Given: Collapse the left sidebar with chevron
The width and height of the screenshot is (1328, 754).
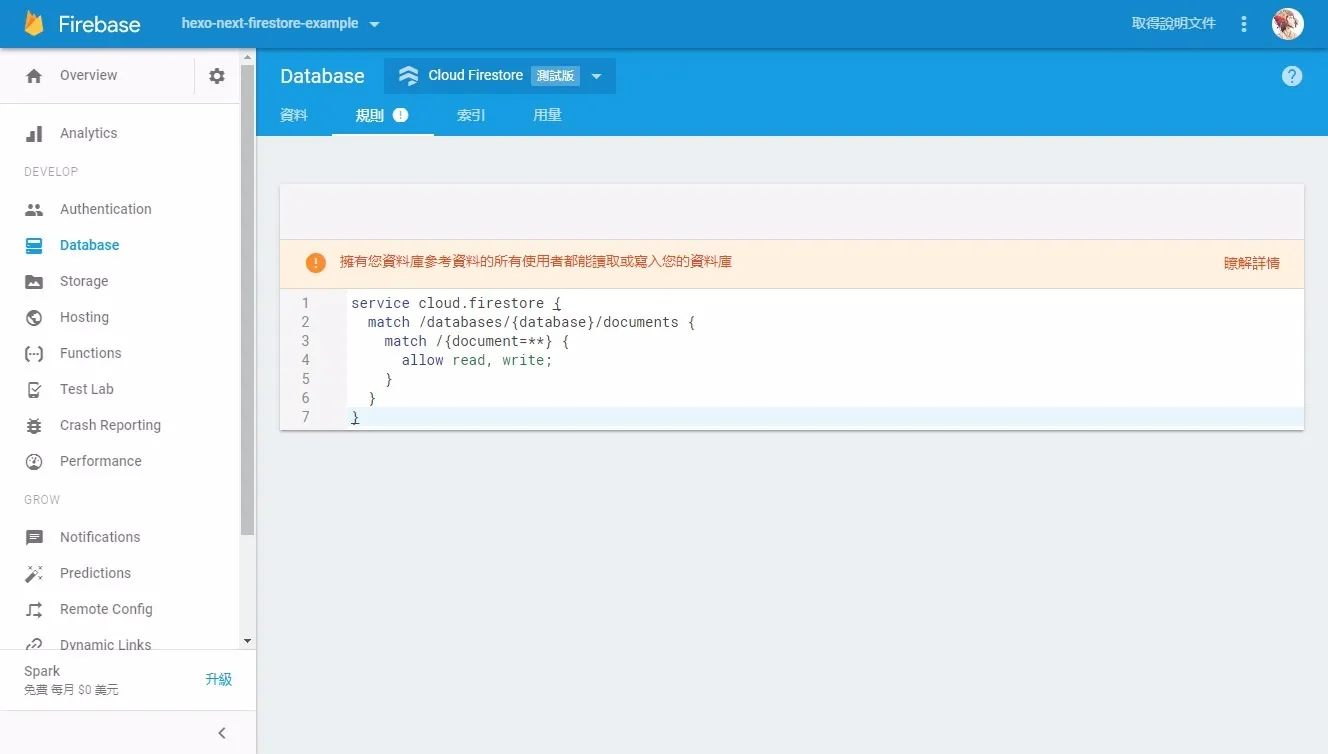Looking at the screenshot, I should click(222, 733).
